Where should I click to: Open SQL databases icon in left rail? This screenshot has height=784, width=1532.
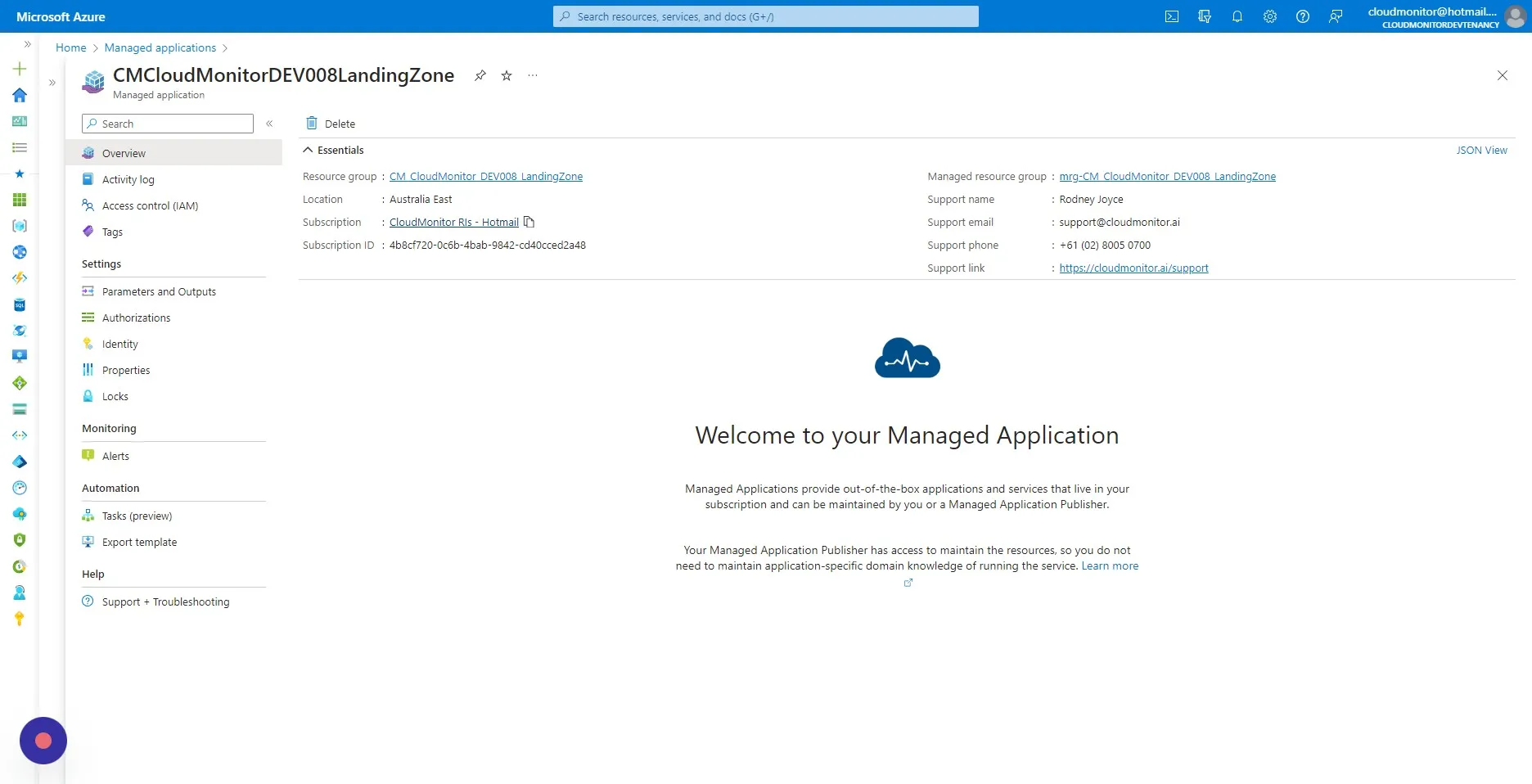20,304
